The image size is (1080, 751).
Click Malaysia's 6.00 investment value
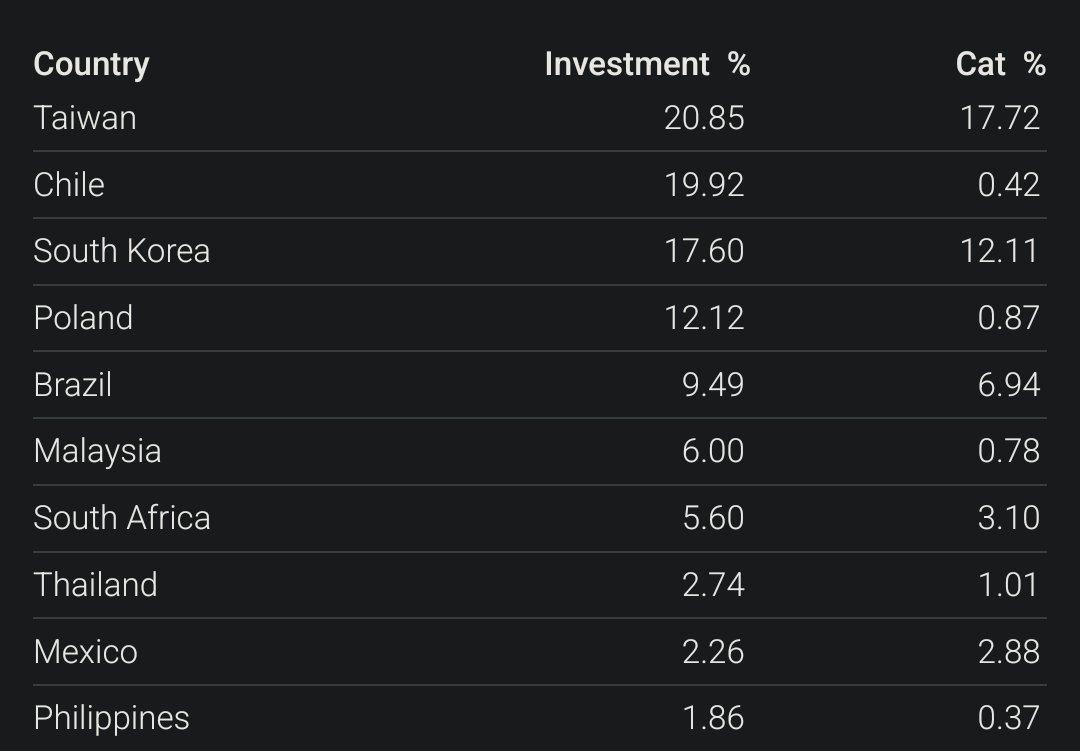(713, 451)
